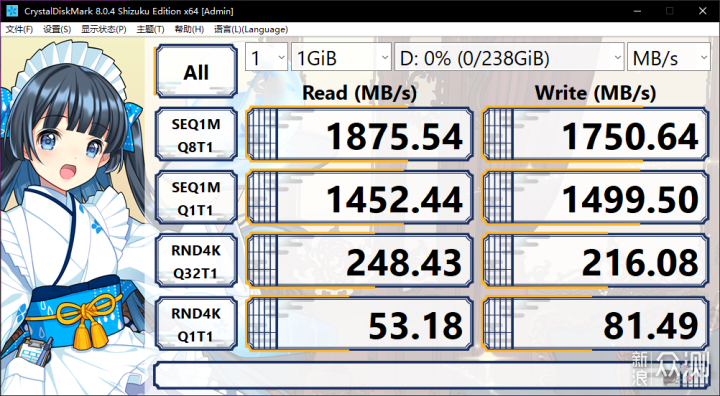Open the 显示状态(P) menu
The image size is (720, 396).
pyautogui.click(x=104, y=29)
